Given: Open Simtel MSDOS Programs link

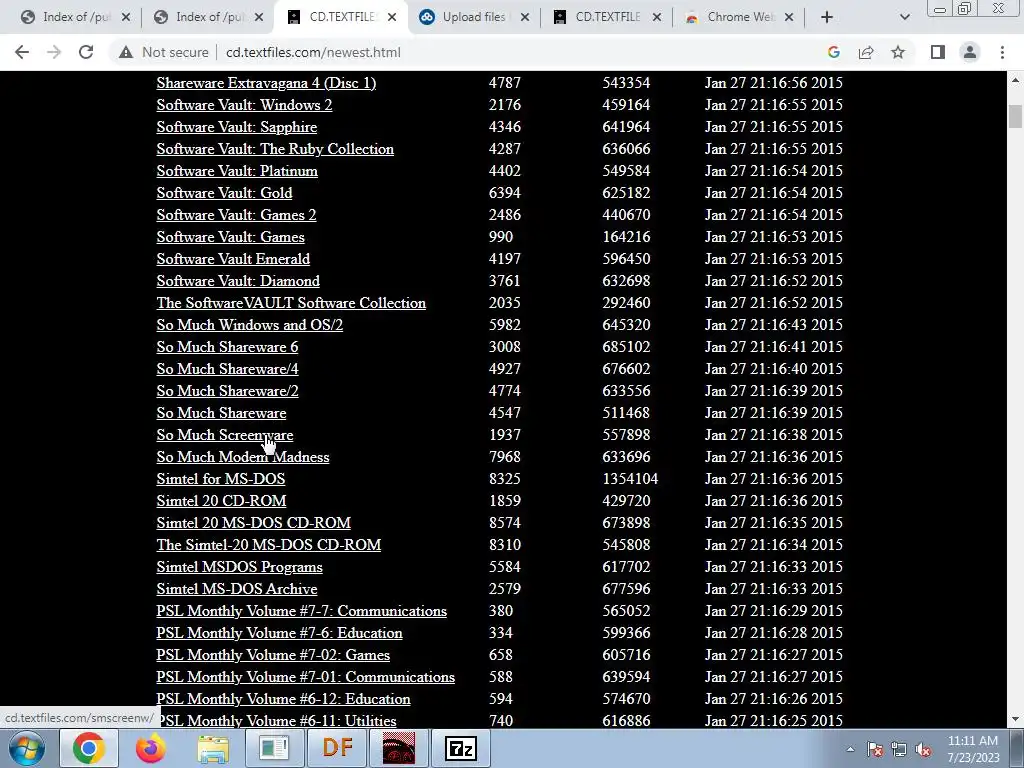Looking at the screenshot, I should 239,567.
